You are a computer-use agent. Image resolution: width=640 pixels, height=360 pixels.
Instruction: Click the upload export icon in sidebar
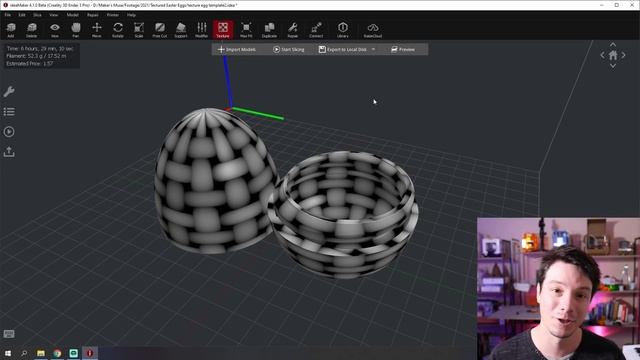coord(9,152)
